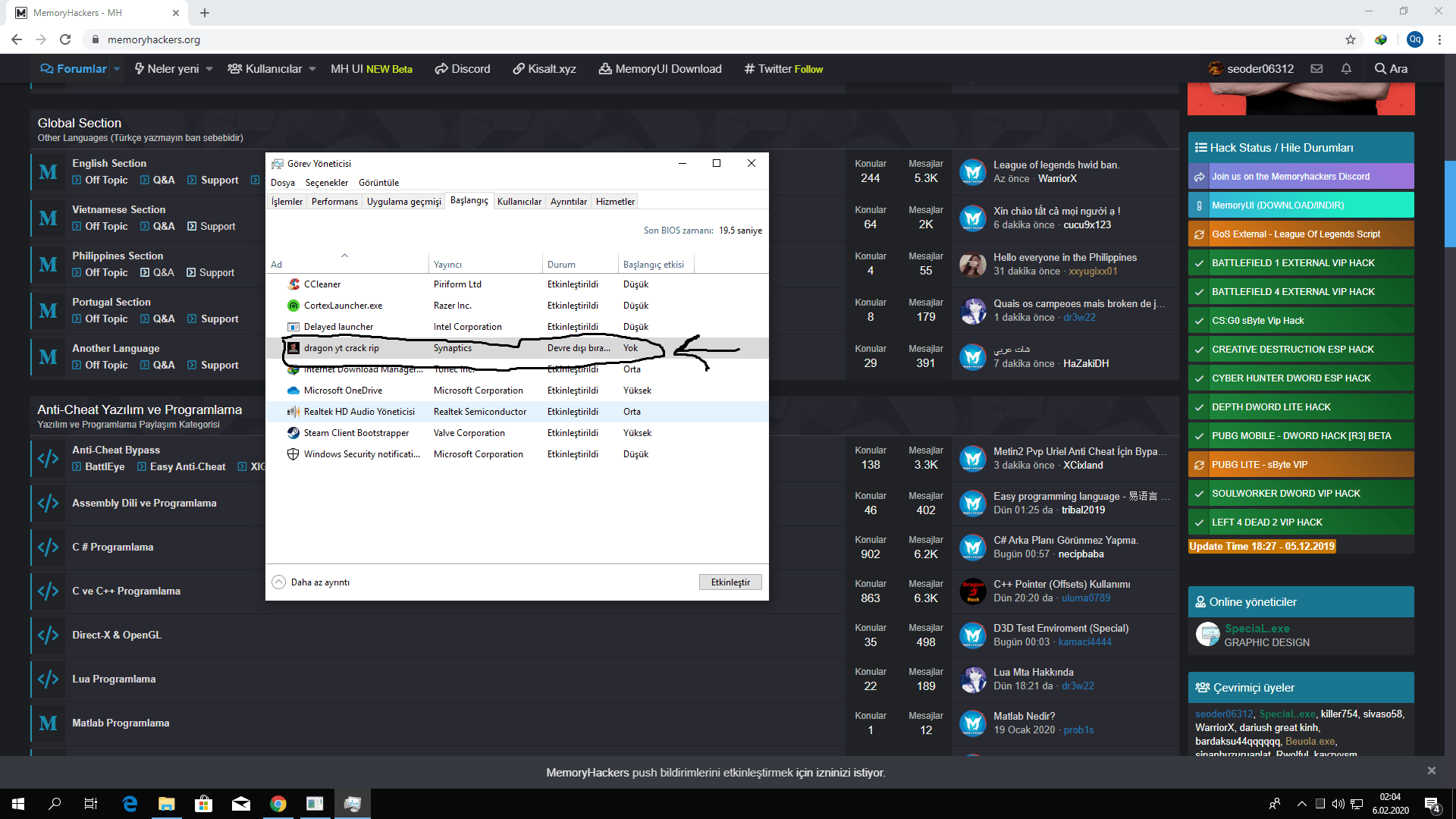
Task: Click the page's vertical scrollbar thumb
Action: pyautogui.click(x=1450, y=204)
